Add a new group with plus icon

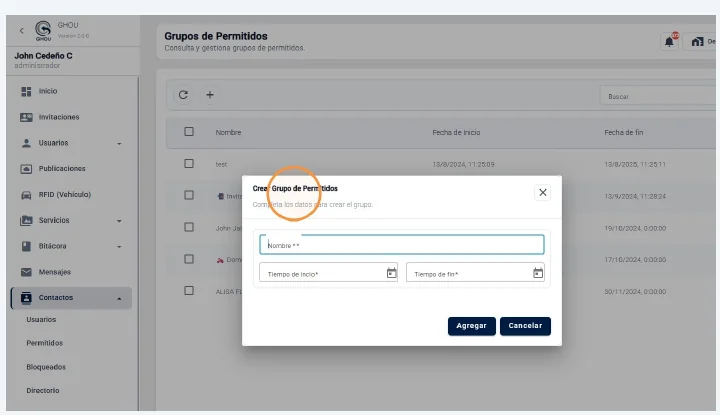210,95
